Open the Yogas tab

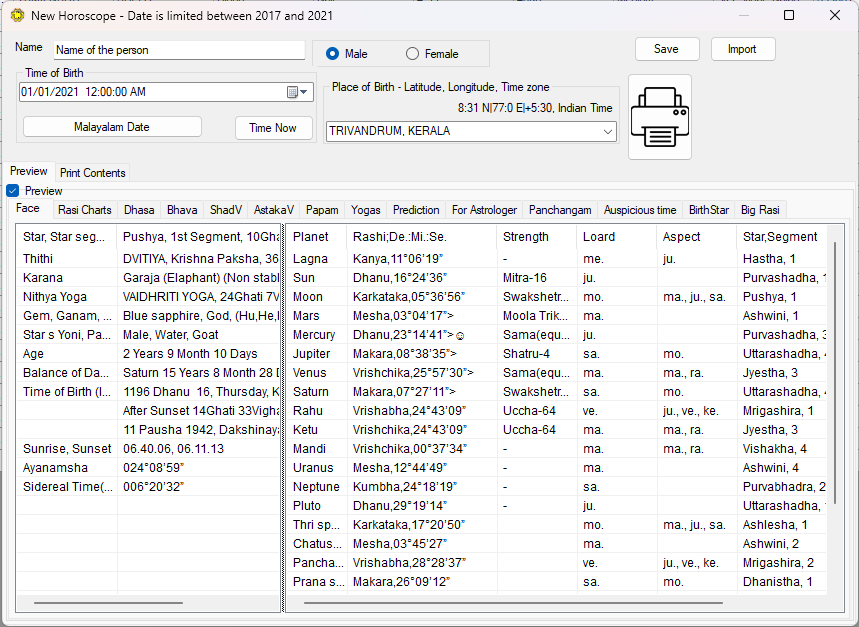point(366,210)
